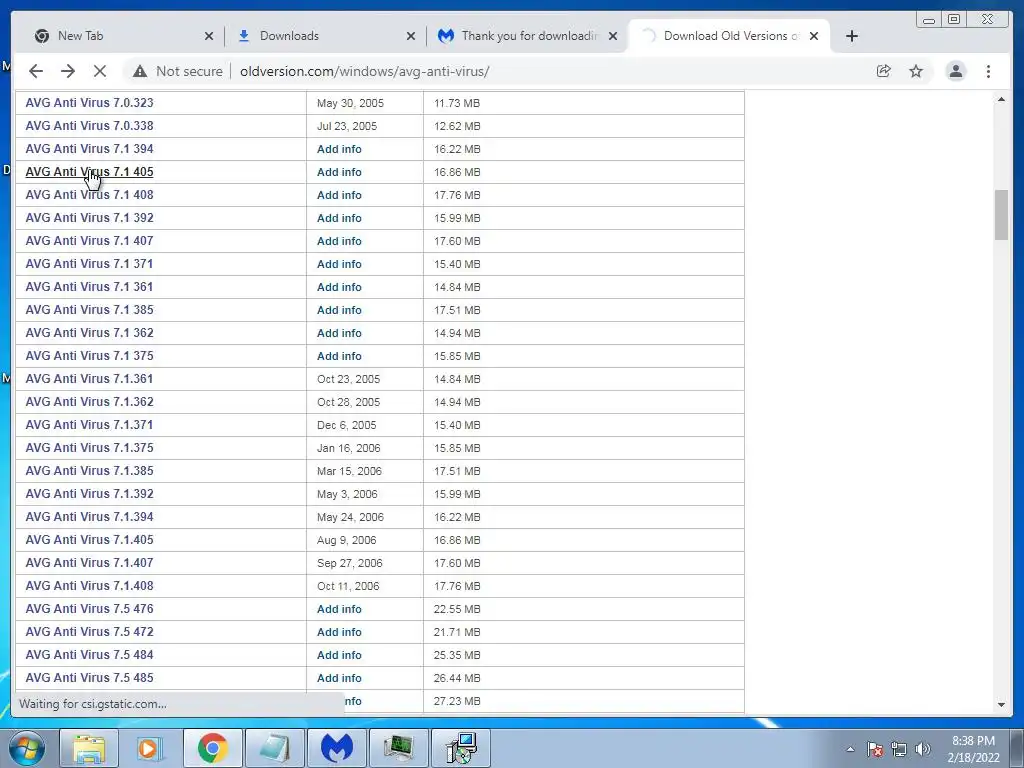Open the volume speaker icon
Image resolution: width=1024 pixels, height=768 pixels.
point(923,749)
